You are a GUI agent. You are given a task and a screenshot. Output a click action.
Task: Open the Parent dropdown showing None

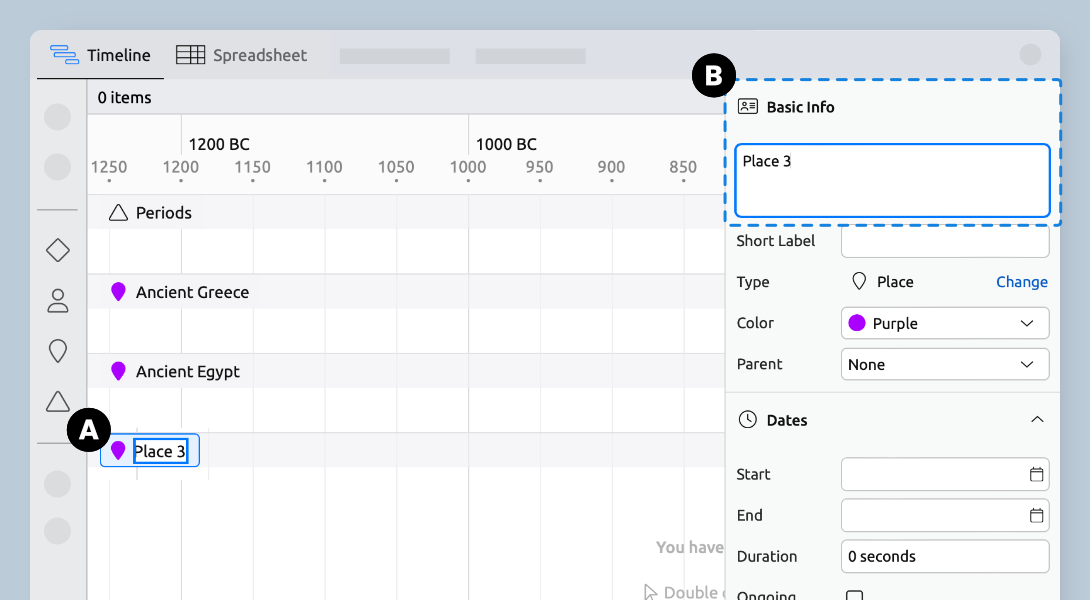[x=945, y=364]
